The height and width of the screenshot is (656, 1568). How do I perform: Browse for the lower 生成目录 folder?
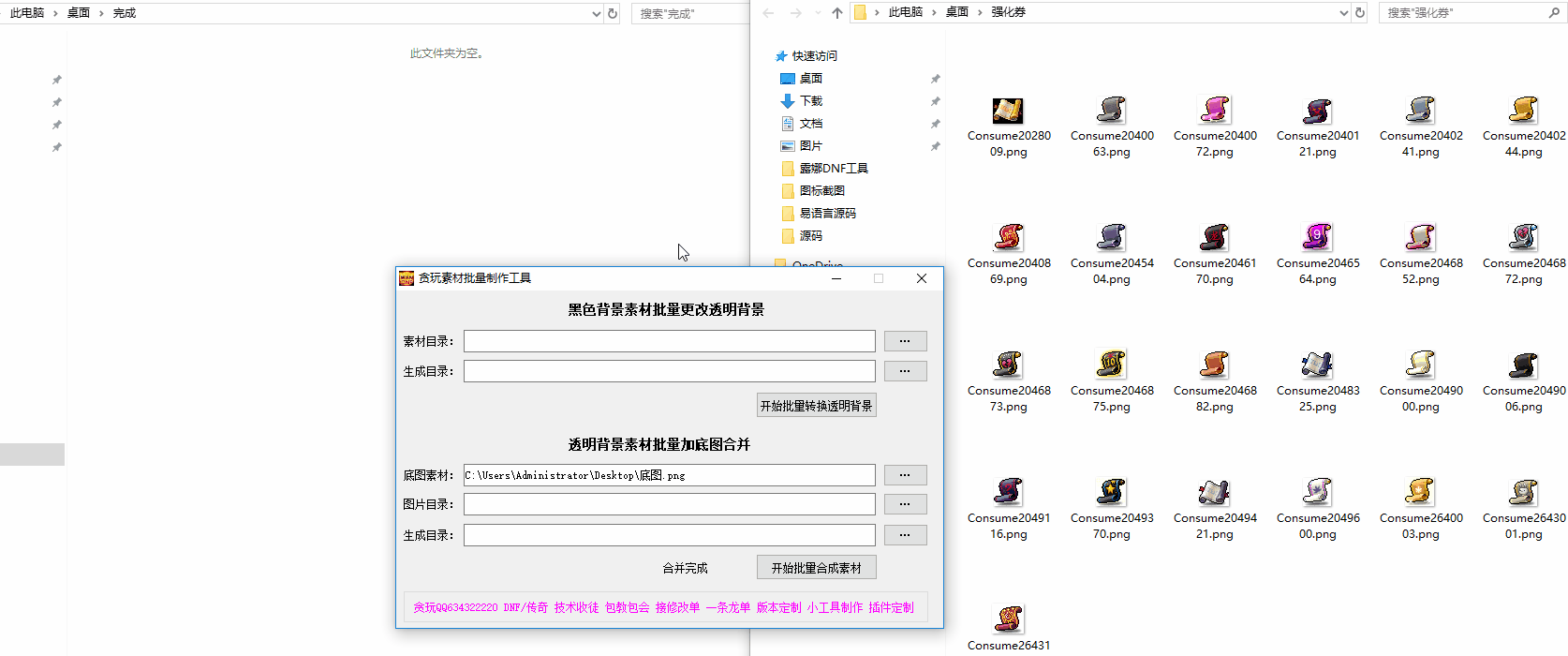click(905, 535)
